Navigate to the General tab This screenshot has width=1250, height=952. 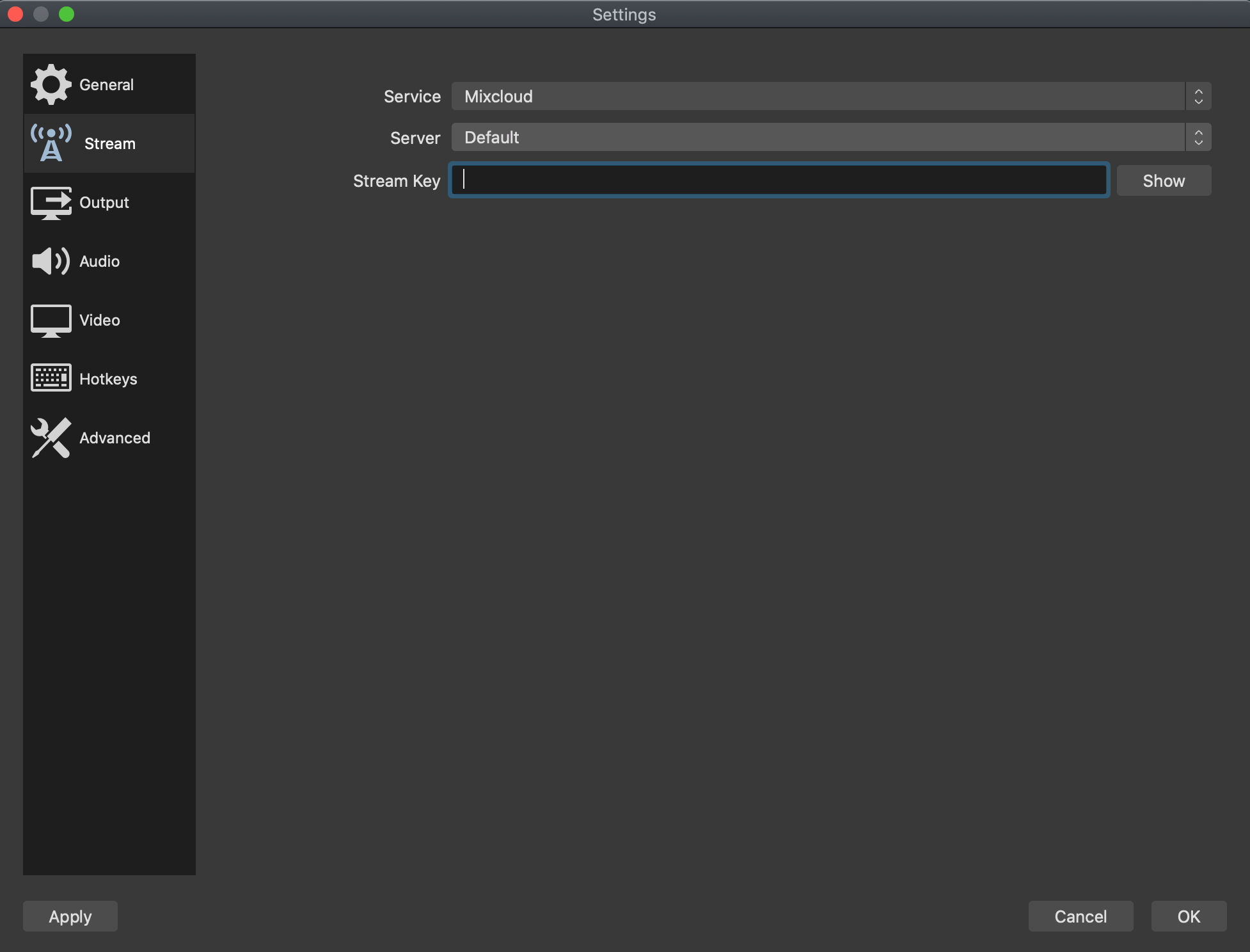107,84
